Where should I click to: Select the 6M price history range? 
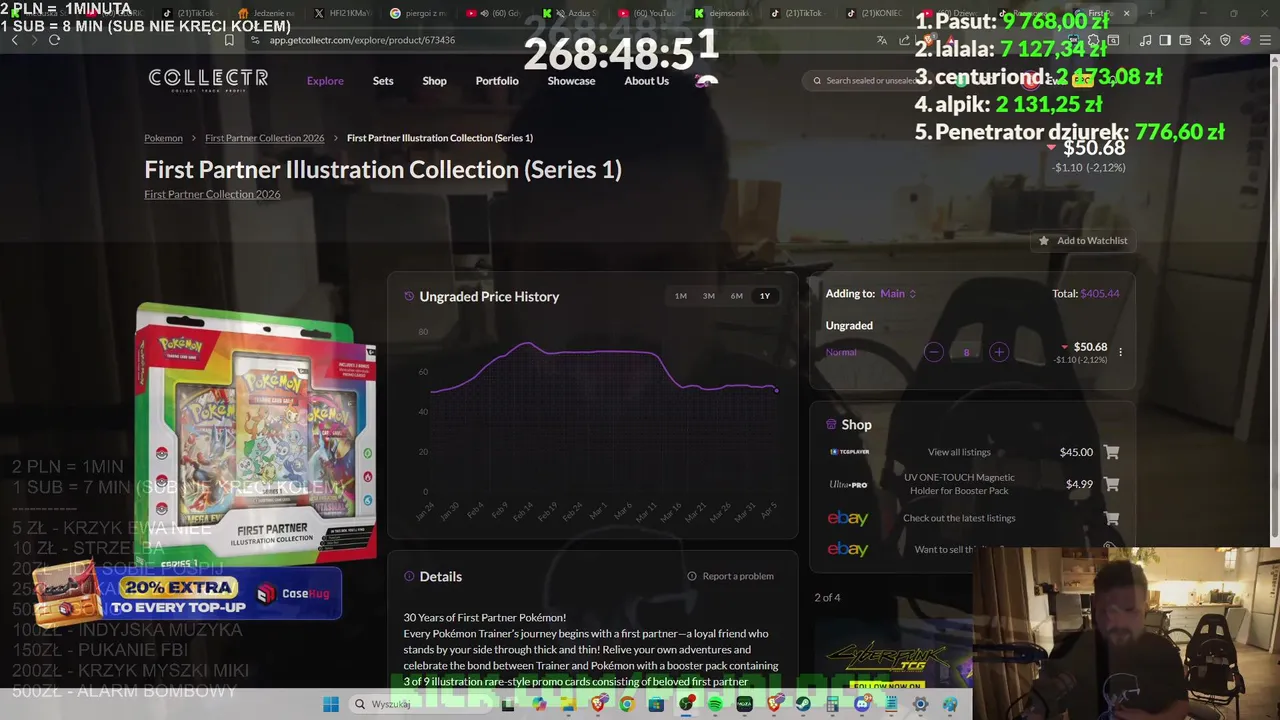[x=736, y=296]
